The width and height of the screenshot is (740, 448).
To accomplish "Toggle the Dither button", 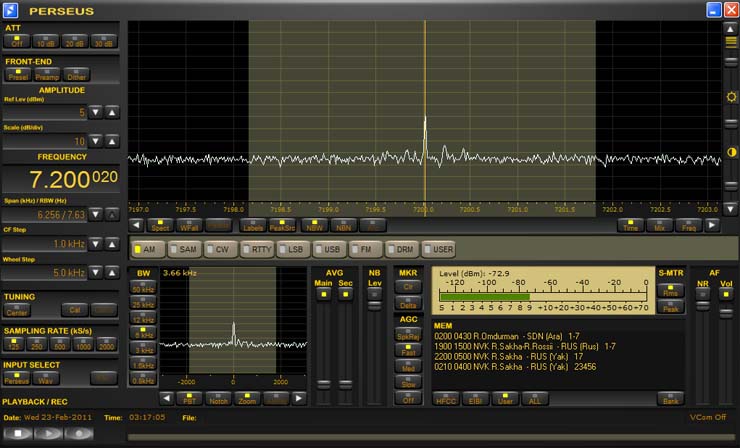I will (76, 75).
